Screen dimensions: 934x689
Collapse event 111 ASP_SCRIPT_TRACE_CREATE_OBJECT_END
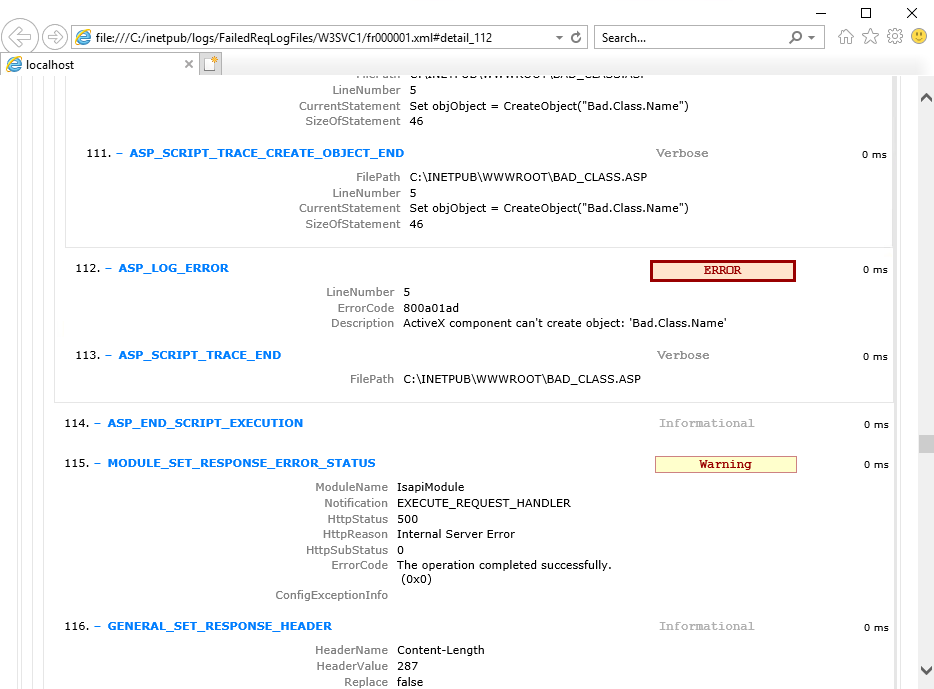coord(119,153)
